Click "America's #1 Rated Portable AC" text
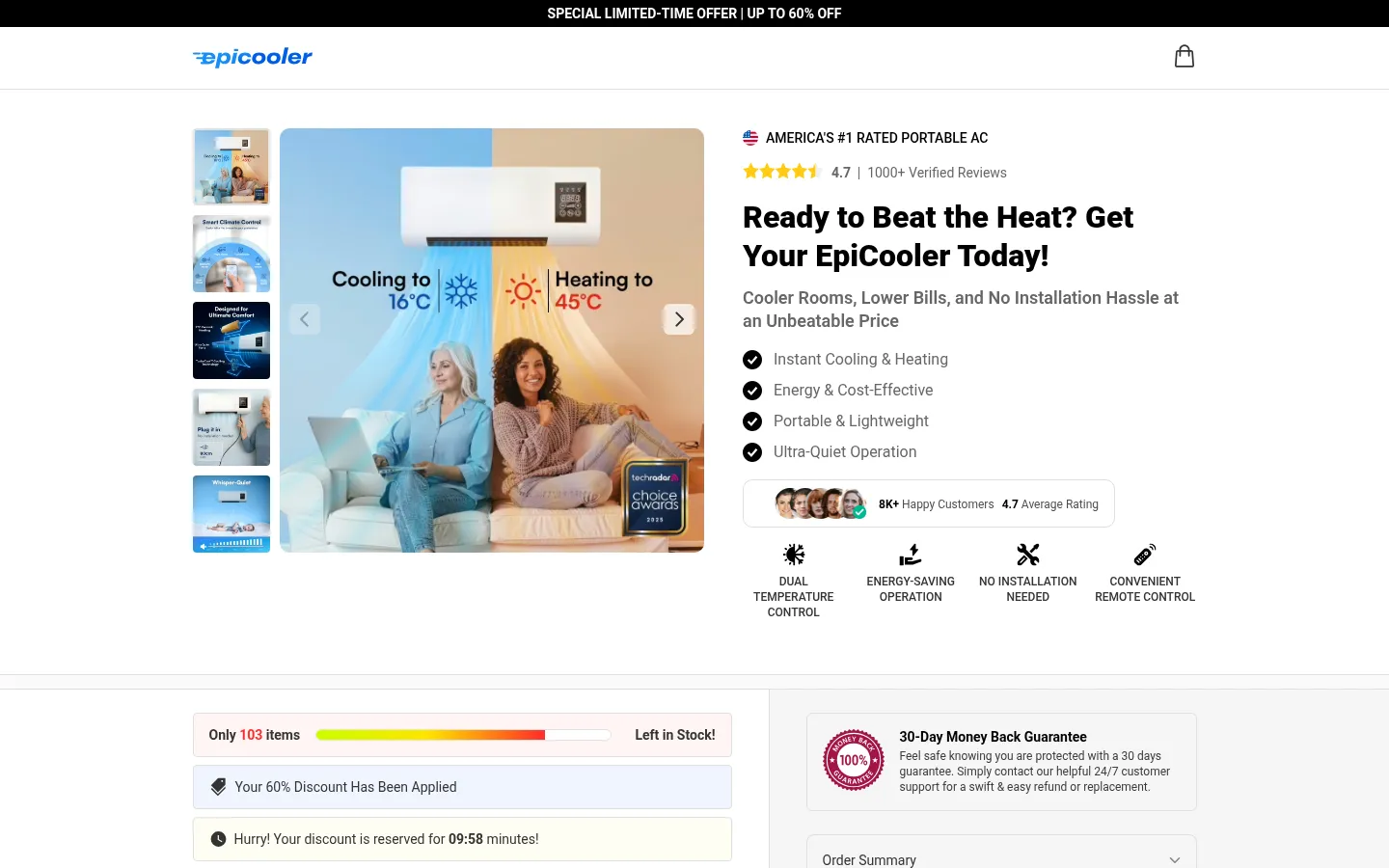 click(877, 138)
